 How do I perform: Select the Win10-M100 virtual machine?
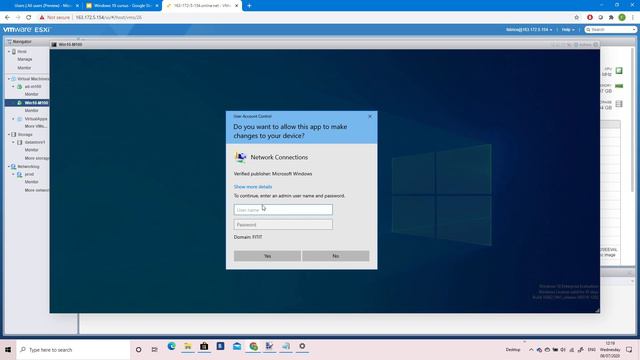click(x=36, y=103)
